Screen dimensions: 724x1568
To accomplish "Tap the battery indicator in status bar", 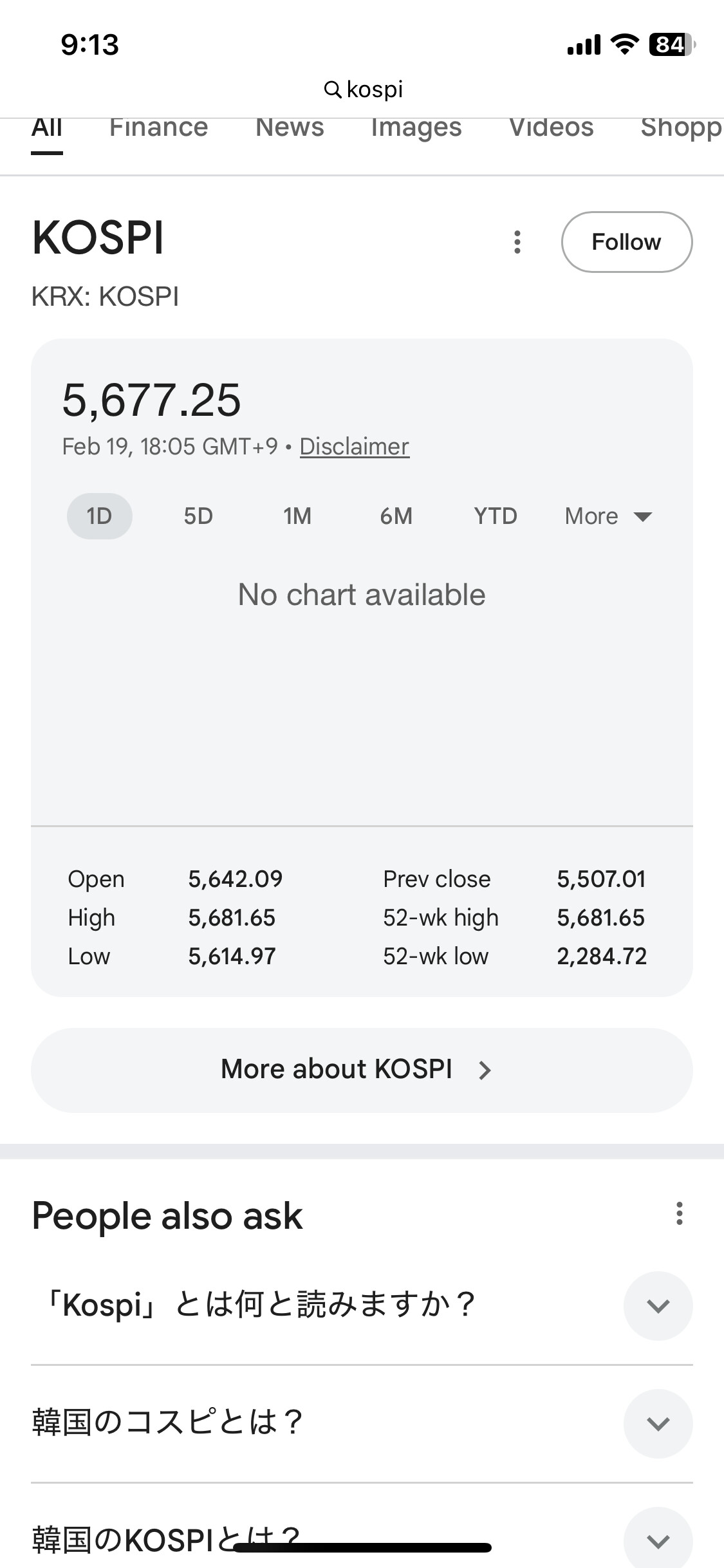I will pos(671,44).
